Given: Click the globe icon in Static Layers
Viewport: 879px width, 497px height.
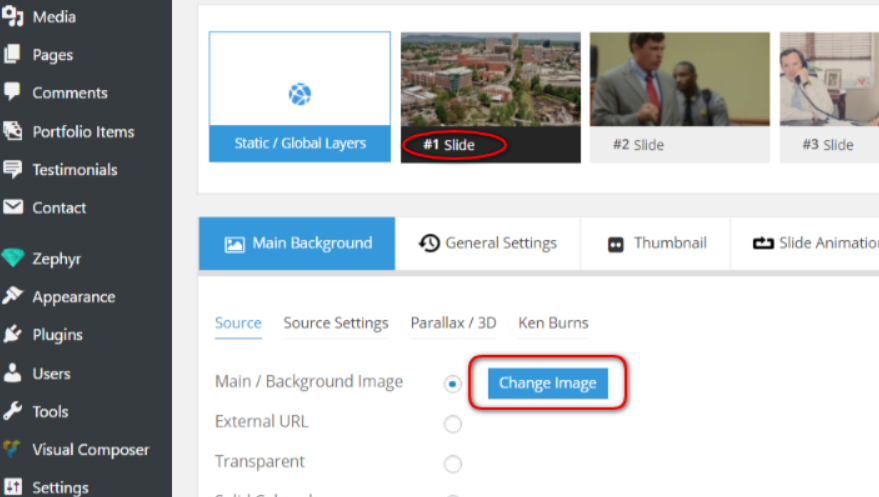Looking at the screenshot, I should click(300, 94).
